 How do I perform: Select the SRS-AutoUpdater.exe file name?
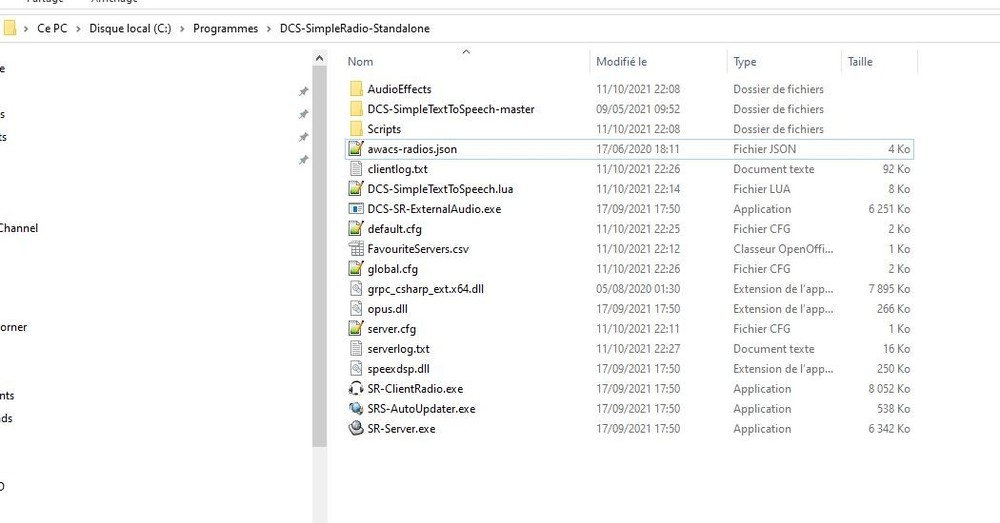pos(422,409)
